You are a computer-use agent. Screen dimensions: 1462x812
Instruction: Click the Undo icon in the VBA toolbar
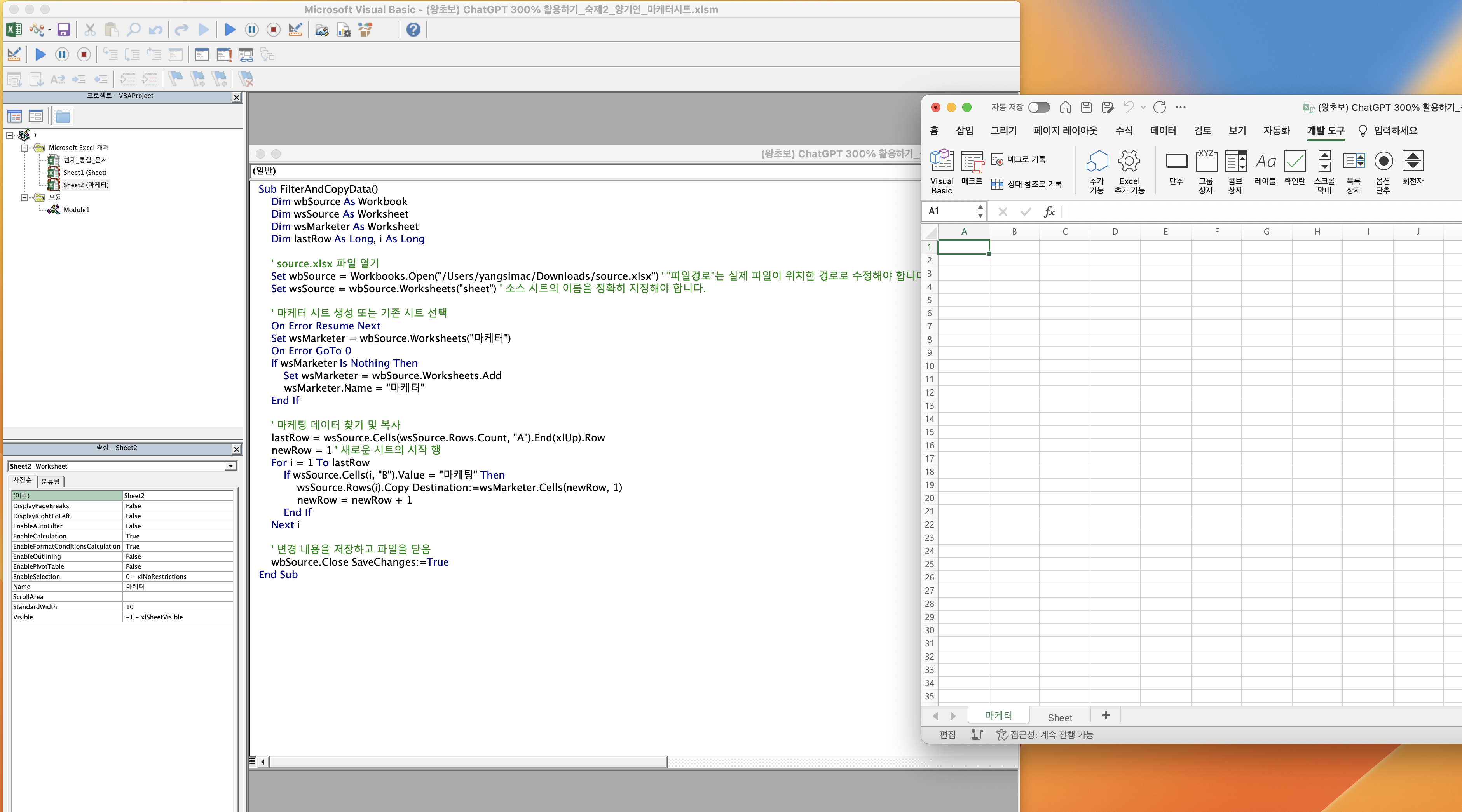click(155, 30)
